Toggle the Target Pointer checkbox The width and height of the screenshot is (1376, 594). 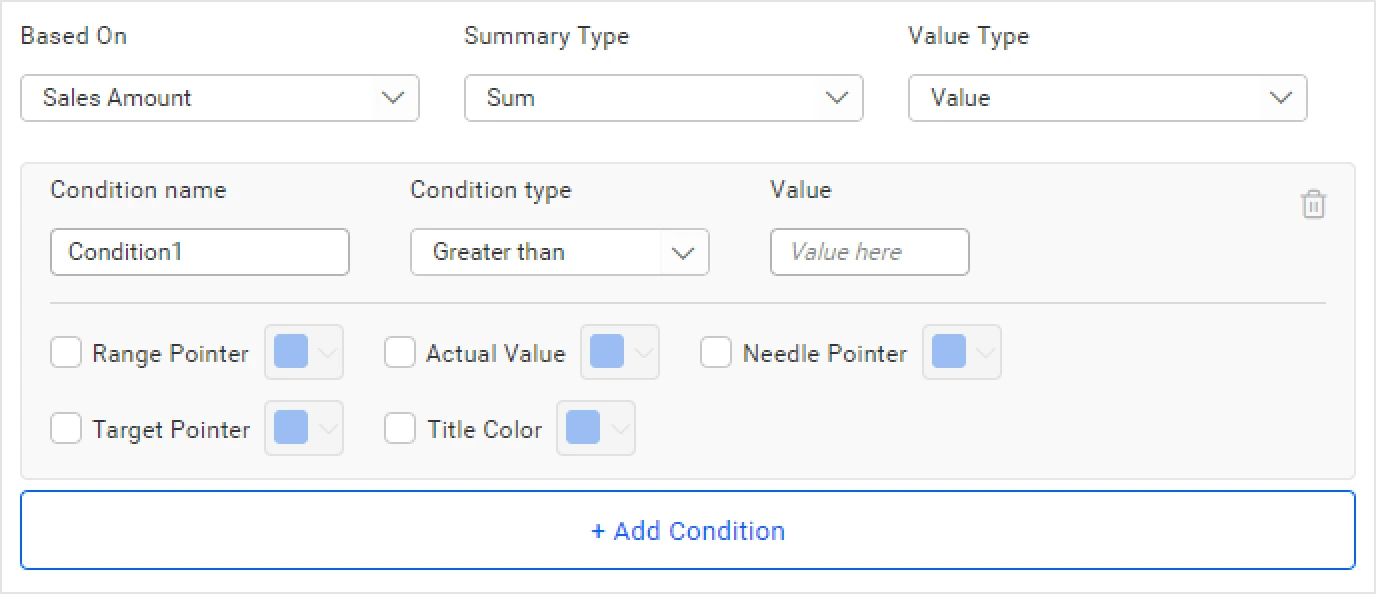tap(66, 429)
